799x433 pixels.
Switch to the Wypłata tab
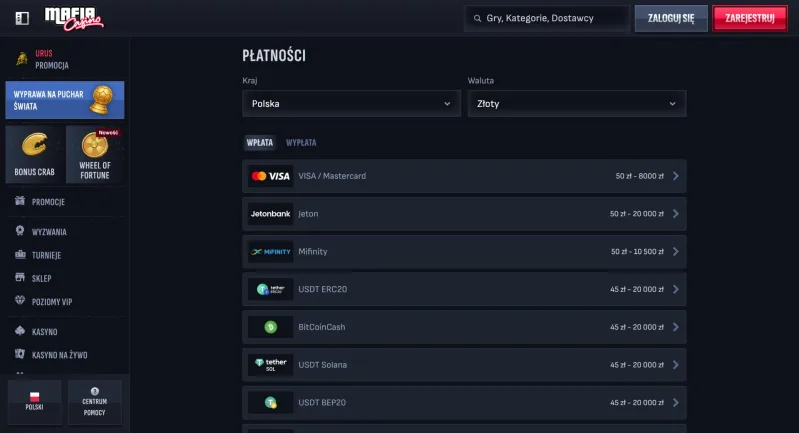[301, 143]
